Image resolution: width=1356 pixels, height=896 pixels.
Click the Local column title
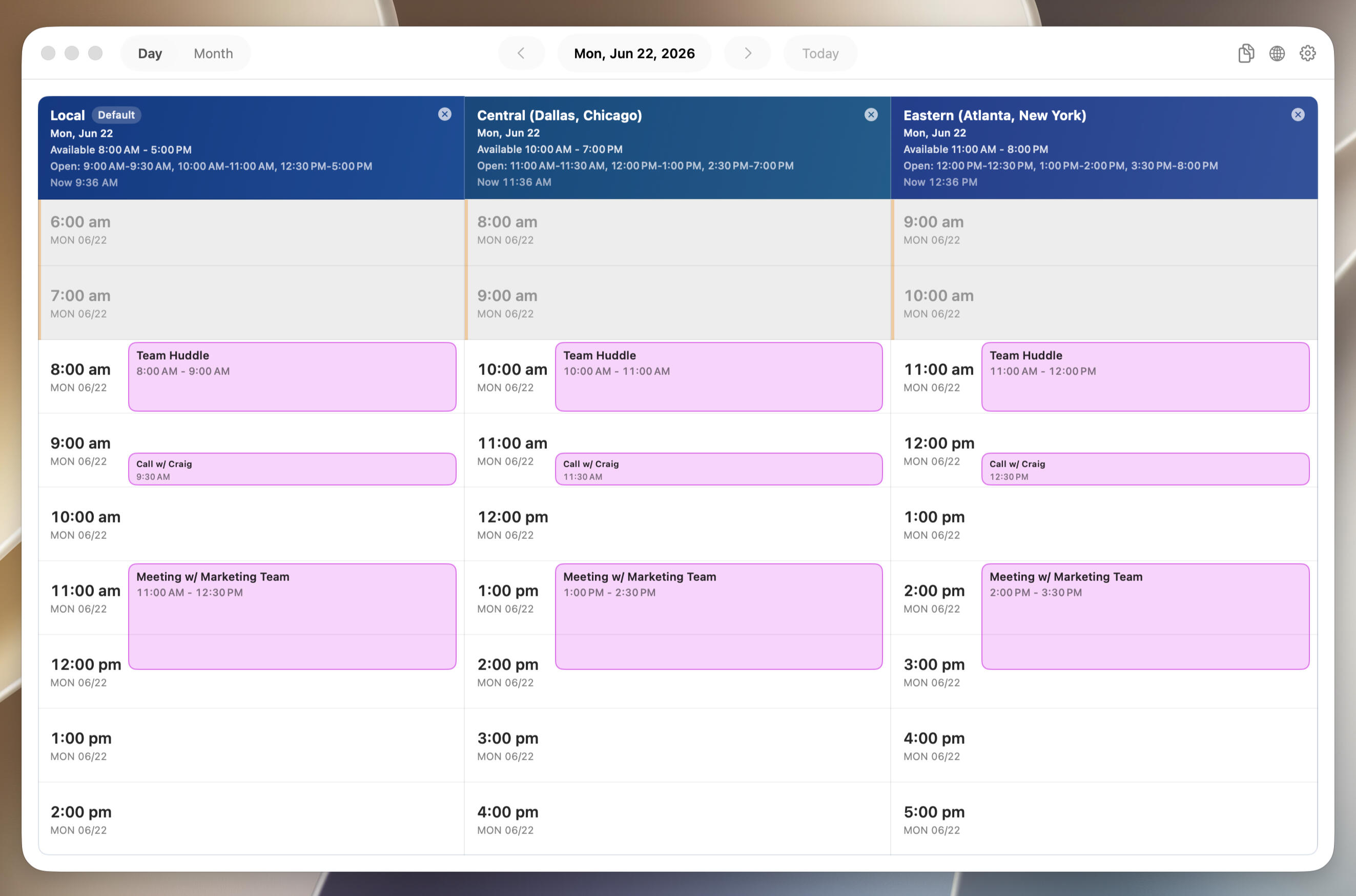[68, 115]
